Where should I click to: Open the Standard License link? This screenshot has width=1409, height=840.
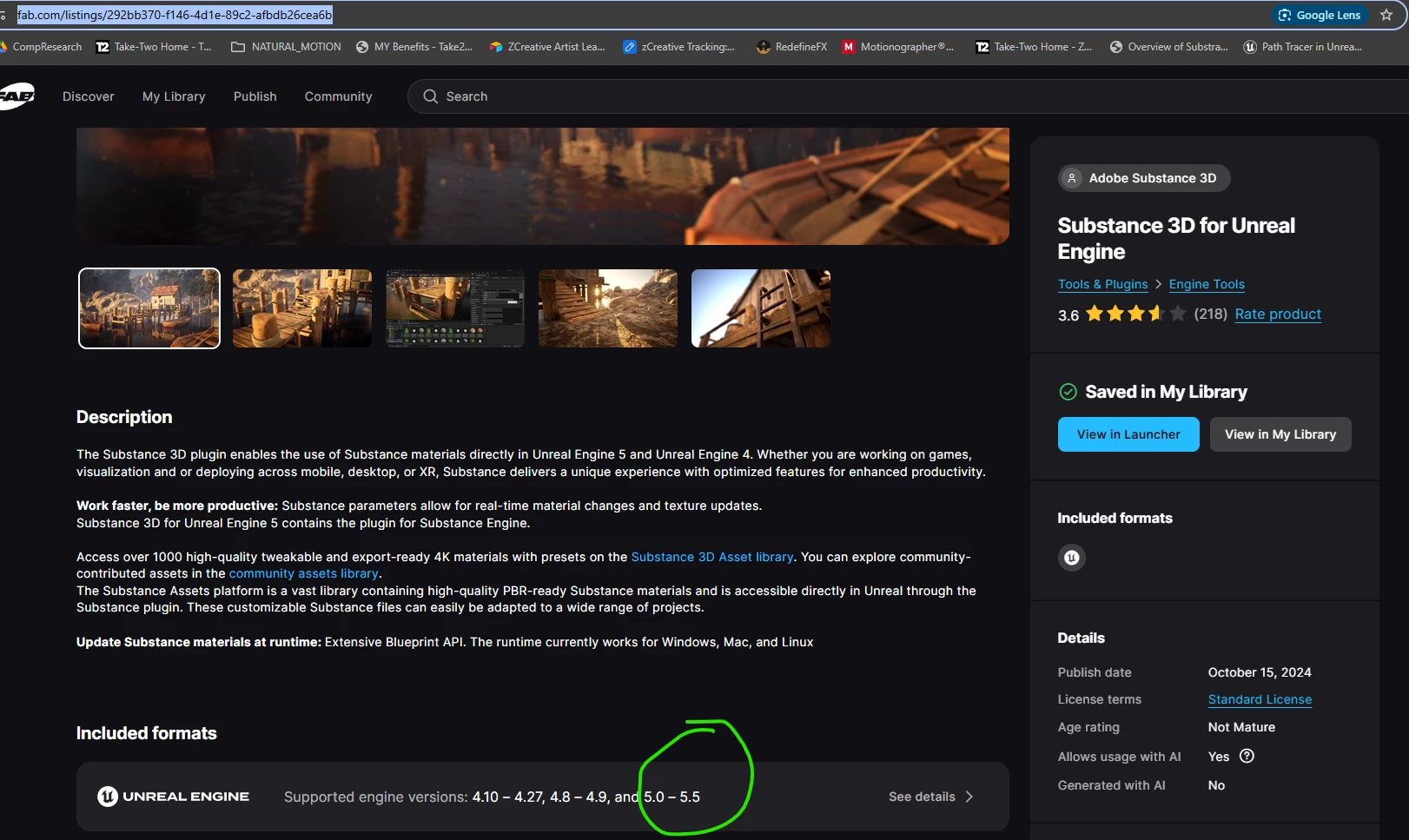(x=1260, y=699)
